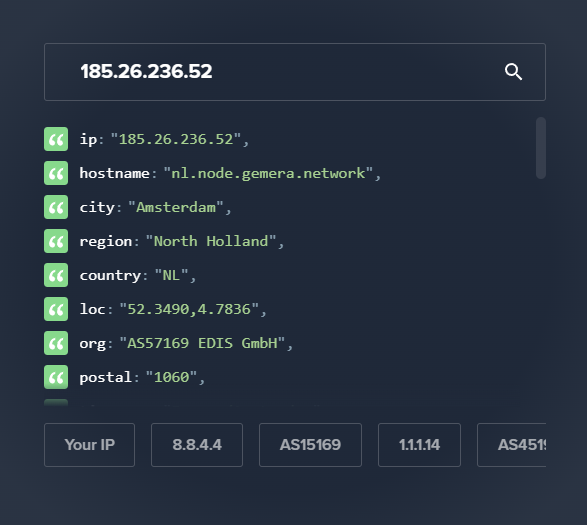Click the quote icon beside city

pos(56,207)
